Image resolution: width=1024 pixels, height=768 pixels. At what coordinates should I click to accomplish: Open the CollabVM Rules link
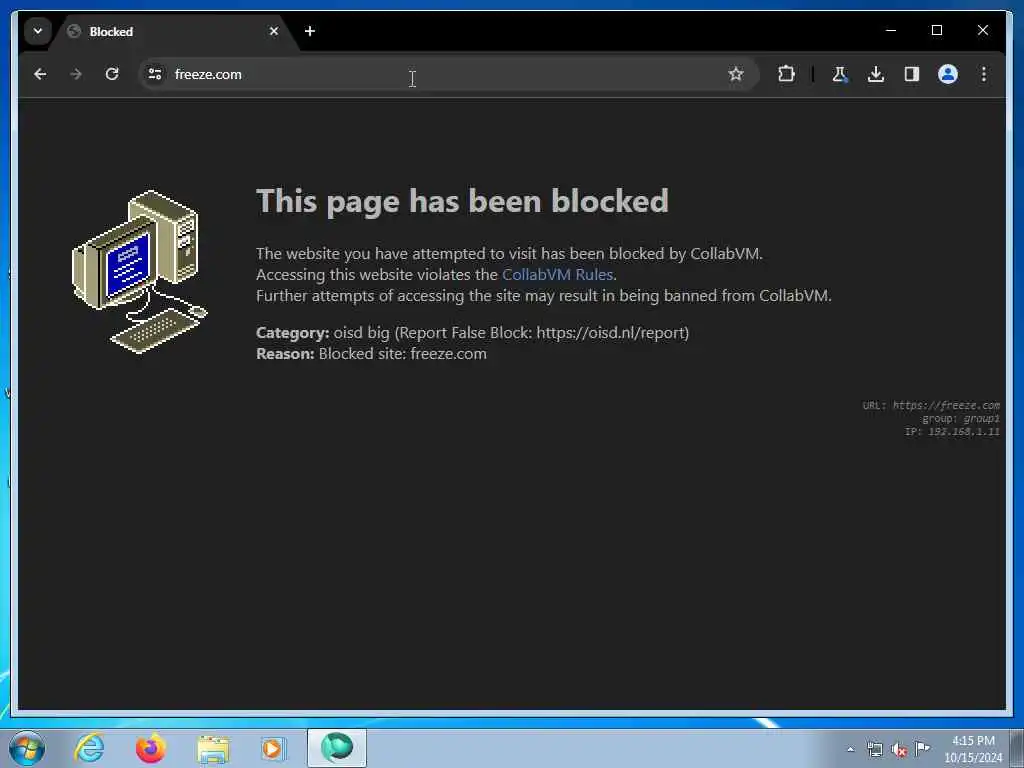coord(557,275)
